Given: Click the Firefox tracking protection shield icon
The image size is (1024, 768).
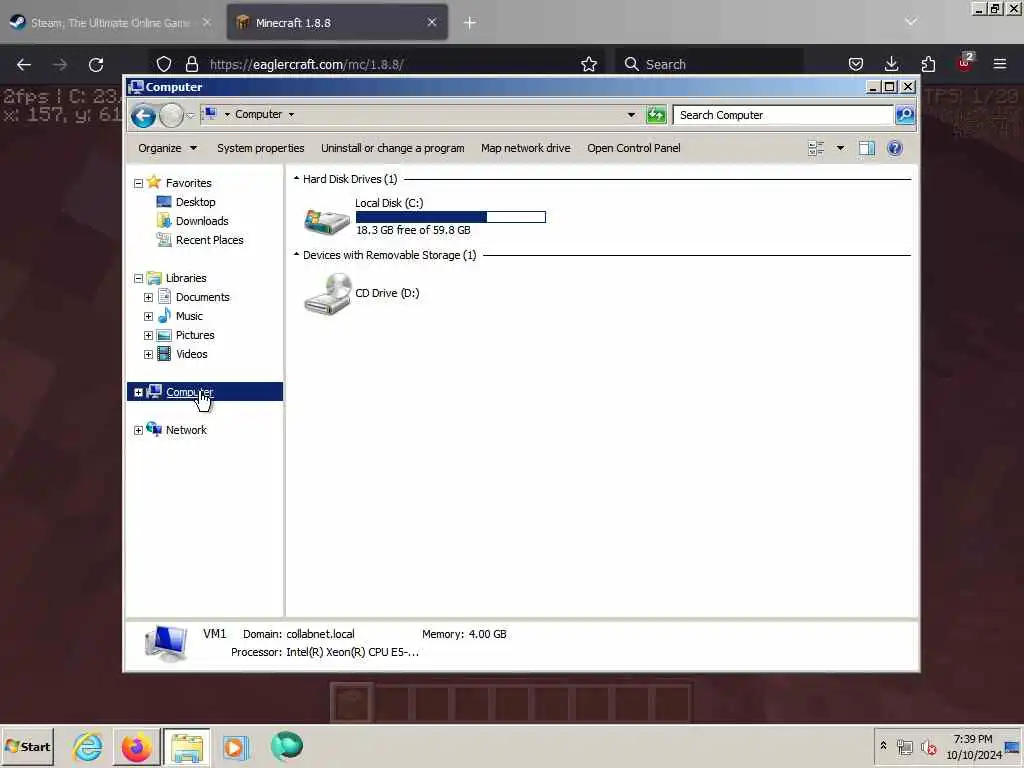Looking at the screenshot, I should tap(164, 64).
